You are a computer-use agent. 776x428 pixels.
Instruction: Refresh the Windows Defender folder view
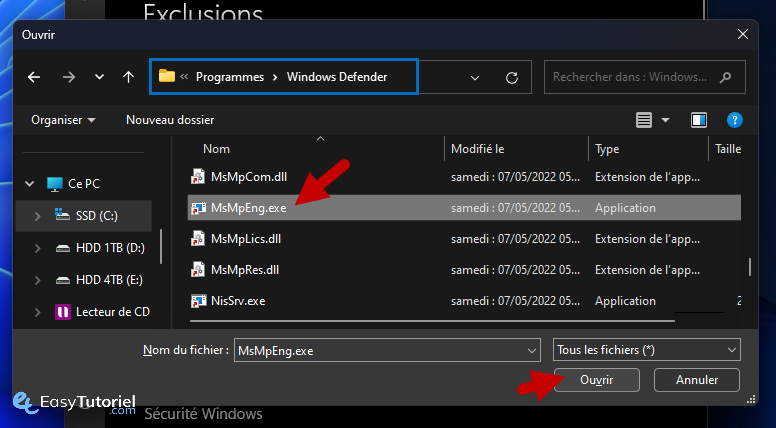click(x=512, y=77)
